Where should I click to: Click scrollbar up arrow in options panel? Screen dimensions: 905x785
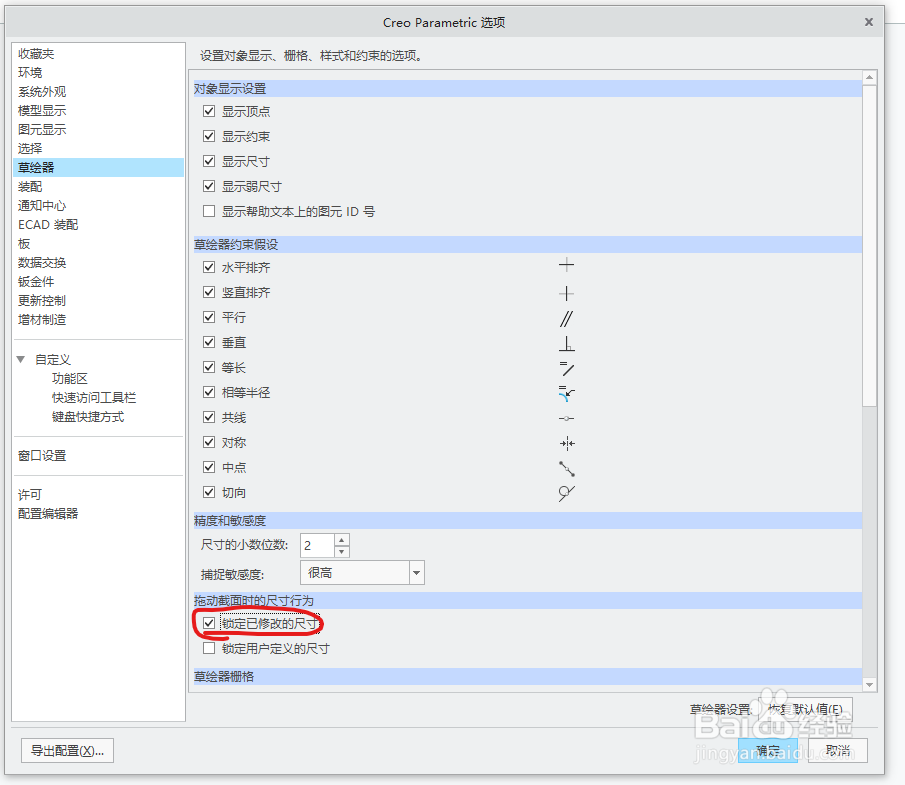869,77
